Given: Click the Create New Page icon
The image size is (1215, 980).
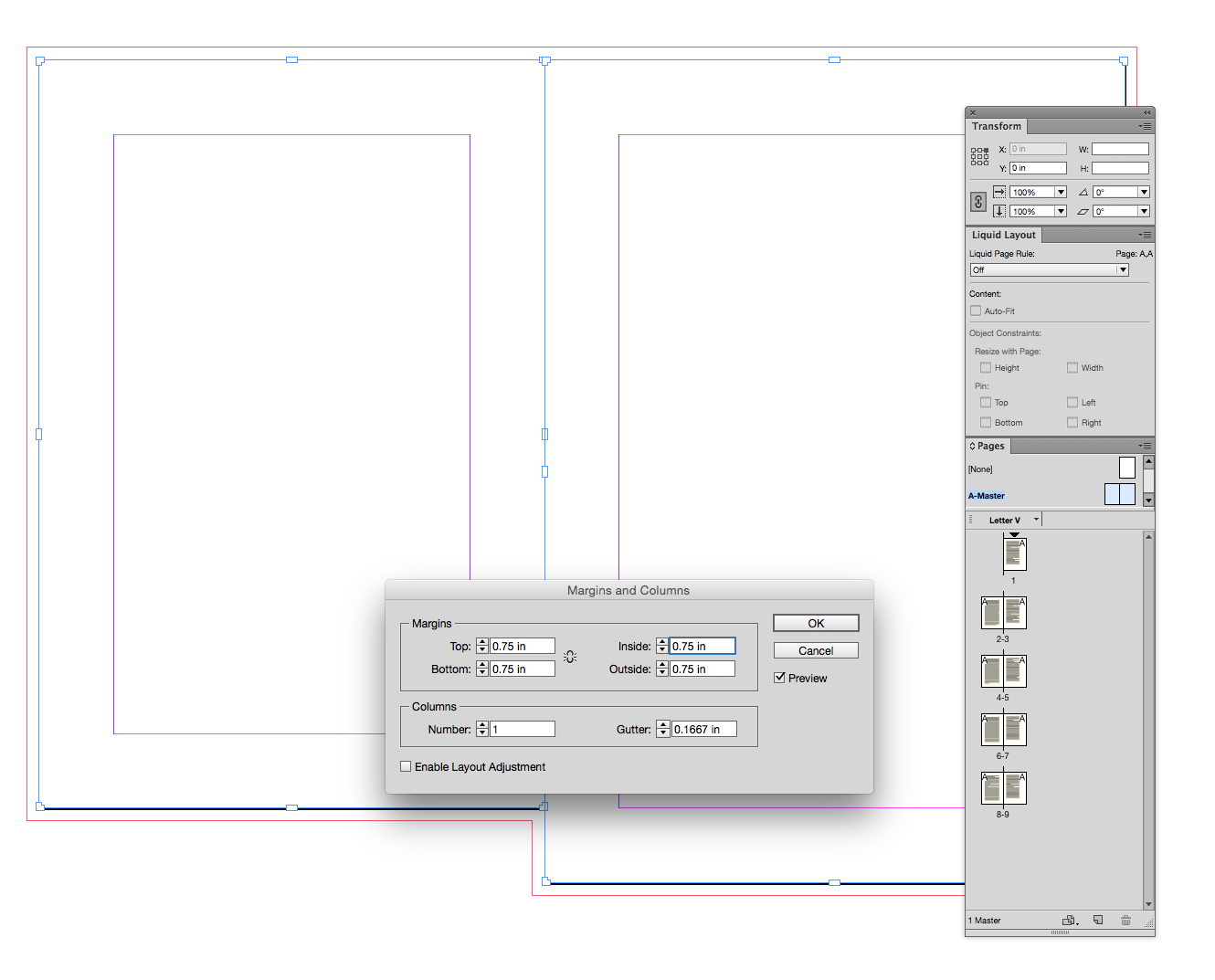Looking at the screenshot, I should (1098, 921).
